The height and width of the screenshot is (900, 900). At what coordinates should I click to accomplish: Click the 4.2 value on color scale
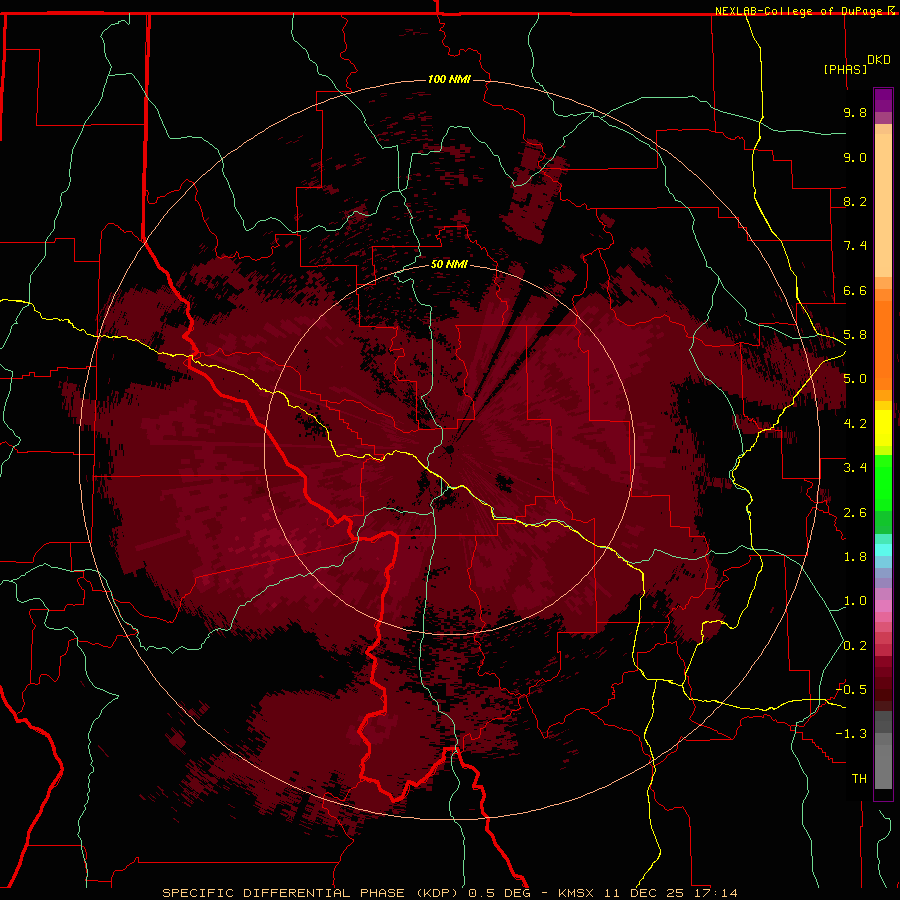(855, 424)
